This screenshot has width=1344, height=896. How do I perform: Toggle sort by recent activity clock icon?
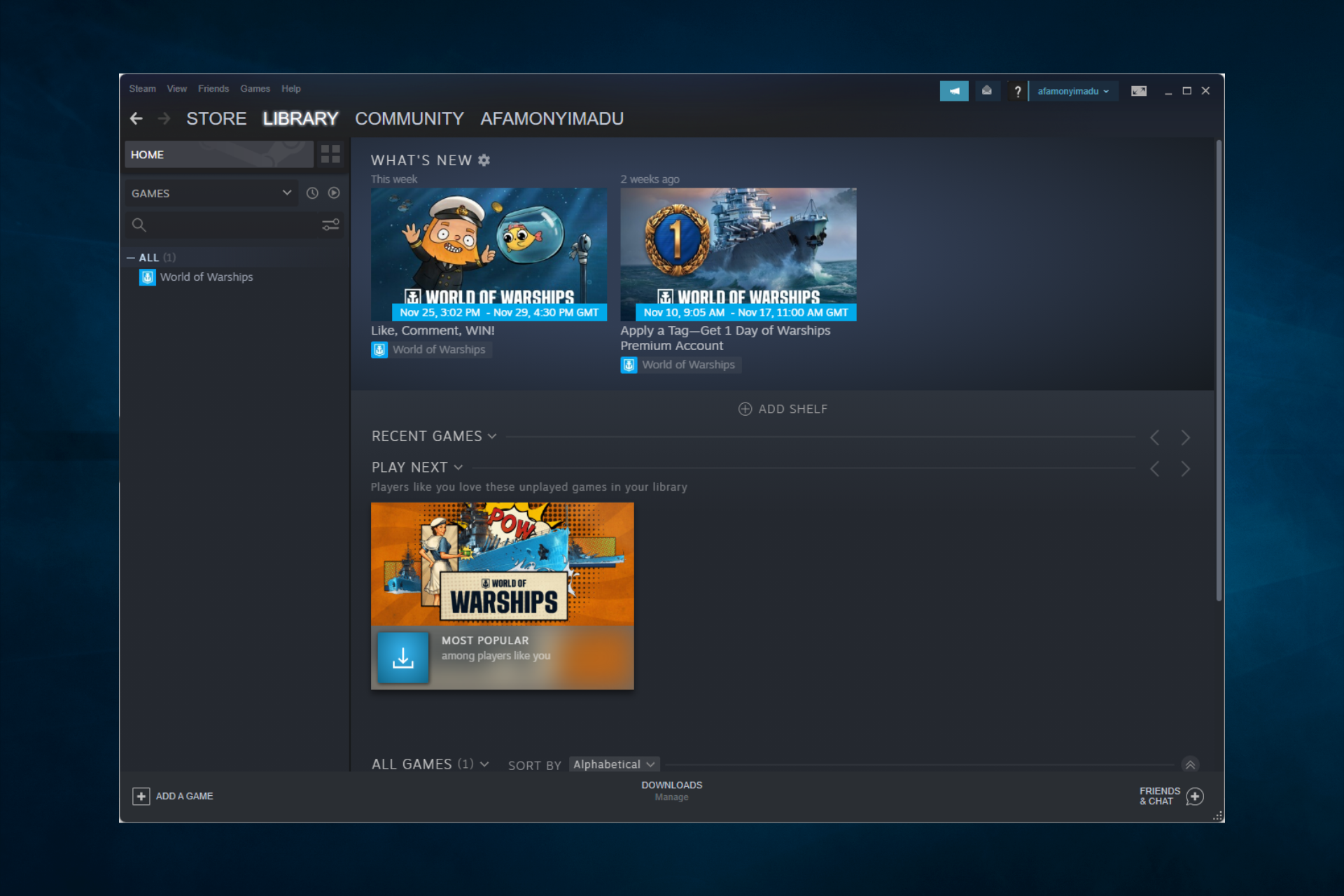coord(312,193)
